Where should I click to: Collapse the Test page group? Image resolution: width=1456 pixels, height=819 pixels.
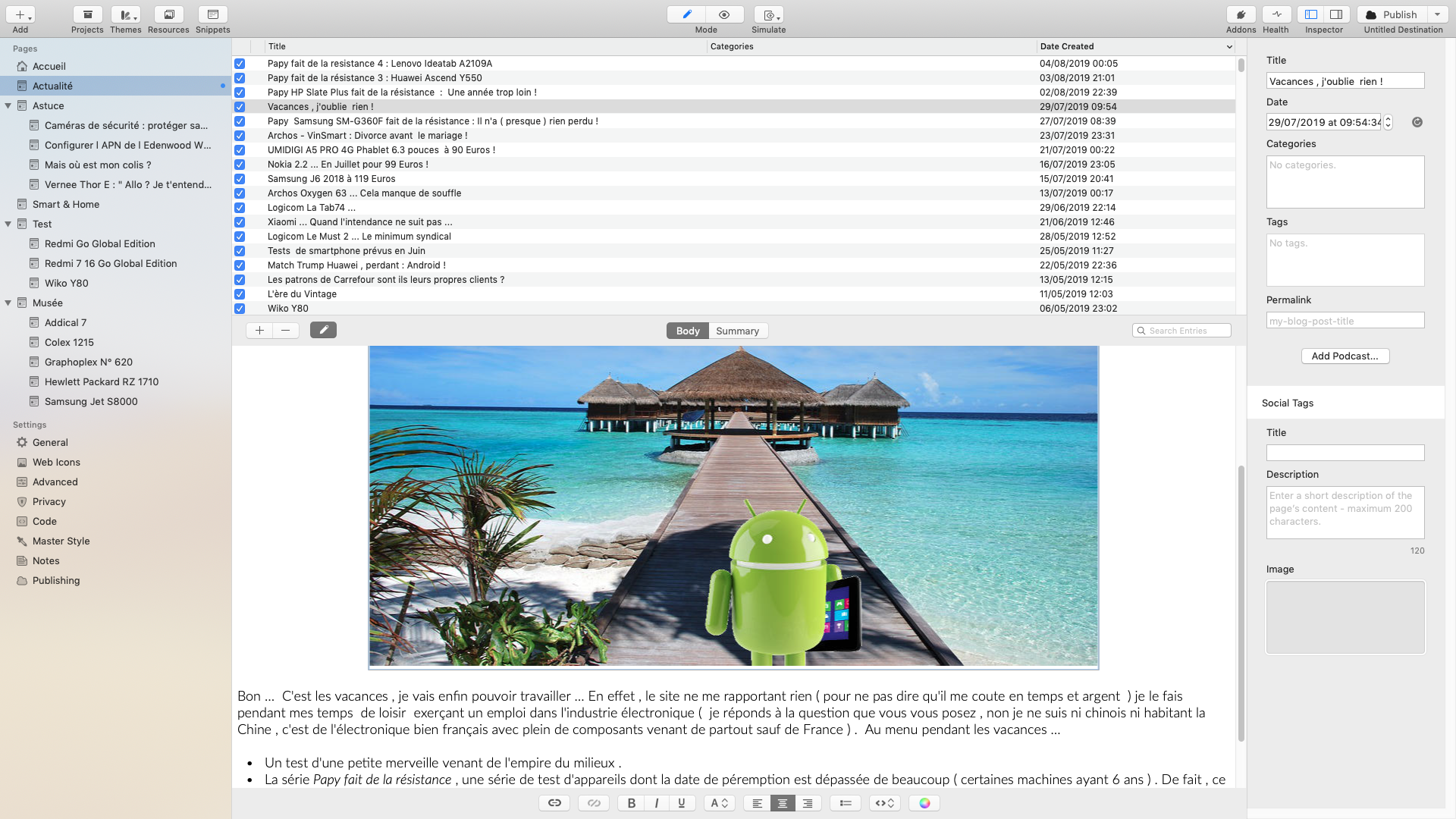pos(8,224)
